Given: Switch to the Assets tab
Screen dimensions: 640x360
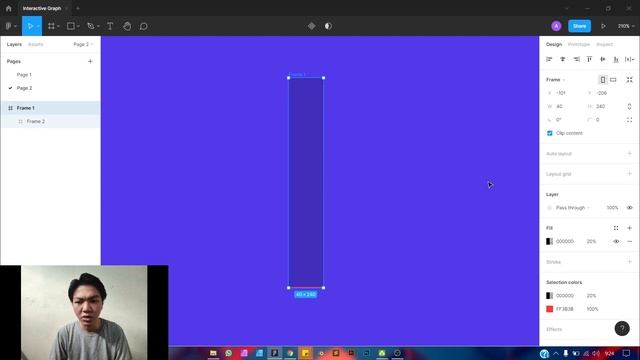Looking at the screenshot, I should click(36, 44).
